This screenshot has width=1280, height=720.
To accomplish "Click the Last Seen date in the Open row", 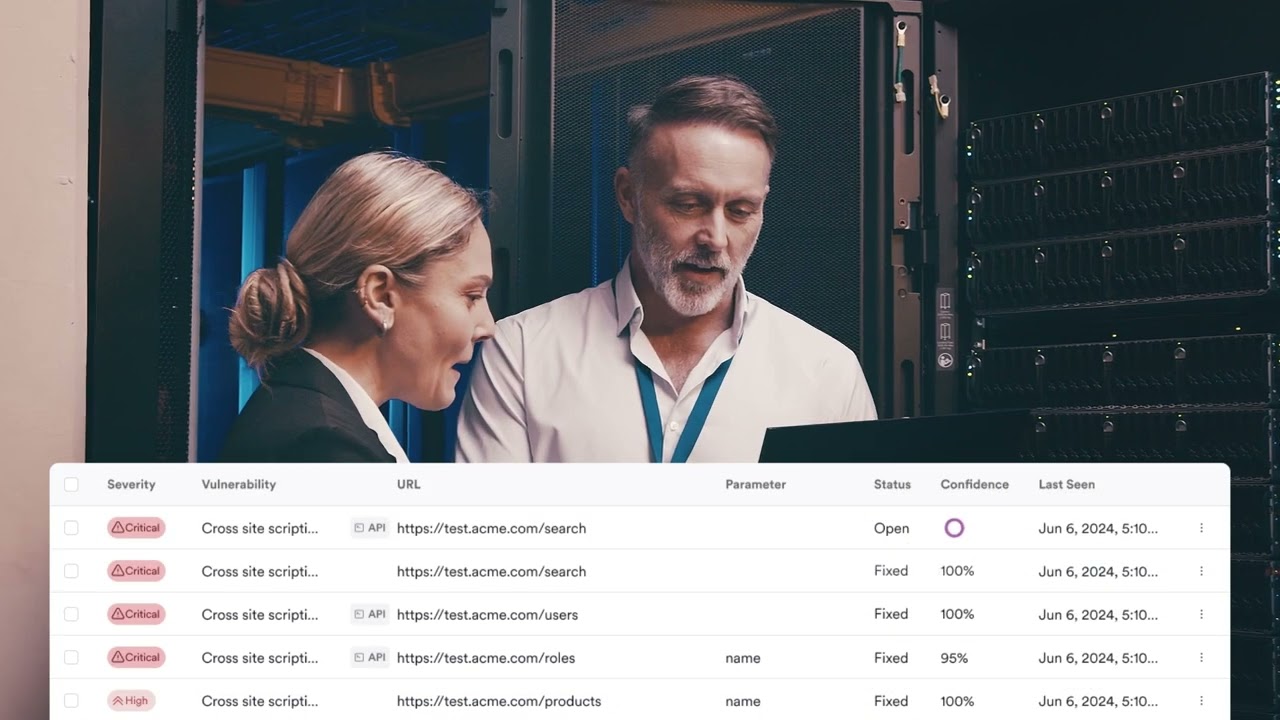I will (1098, 528).
